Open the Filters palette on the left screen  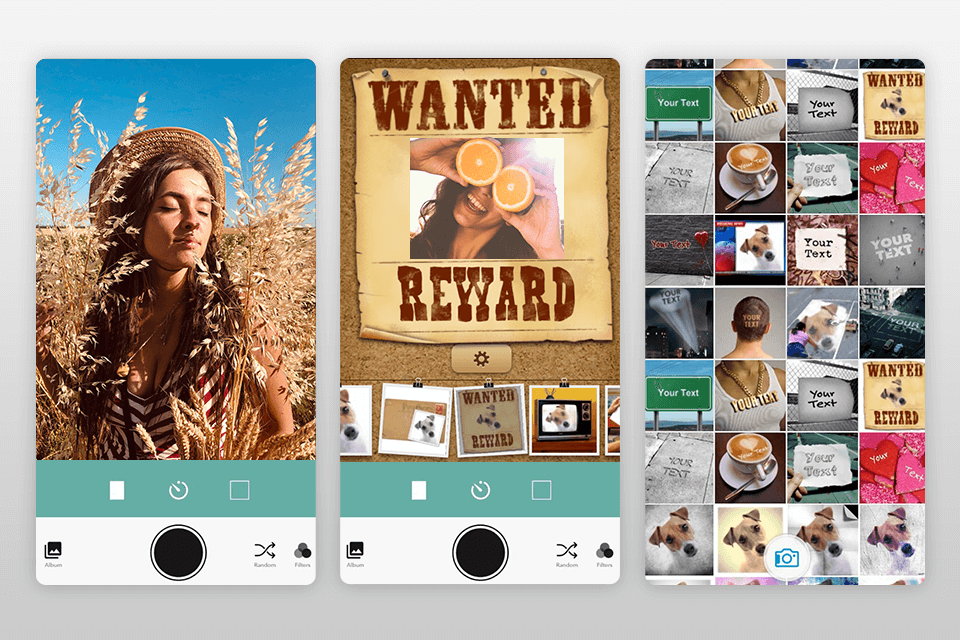click(303, 549)
